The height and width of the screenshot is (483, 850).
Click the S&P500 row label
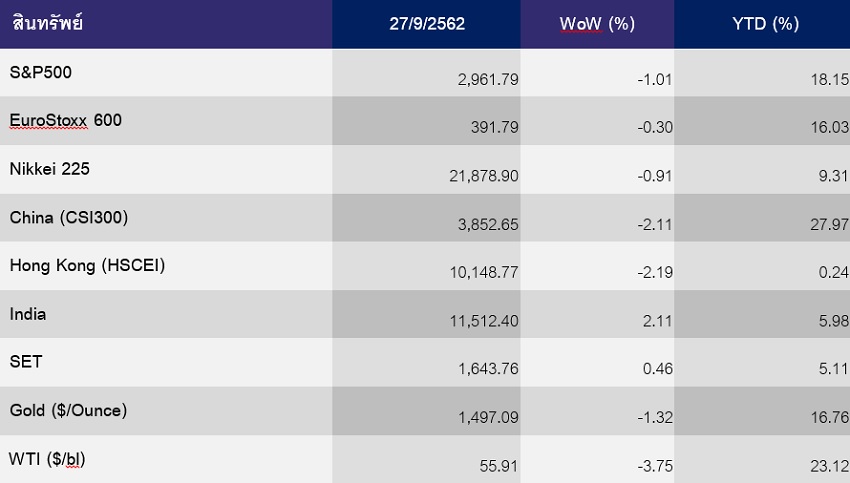click(41, 72)
